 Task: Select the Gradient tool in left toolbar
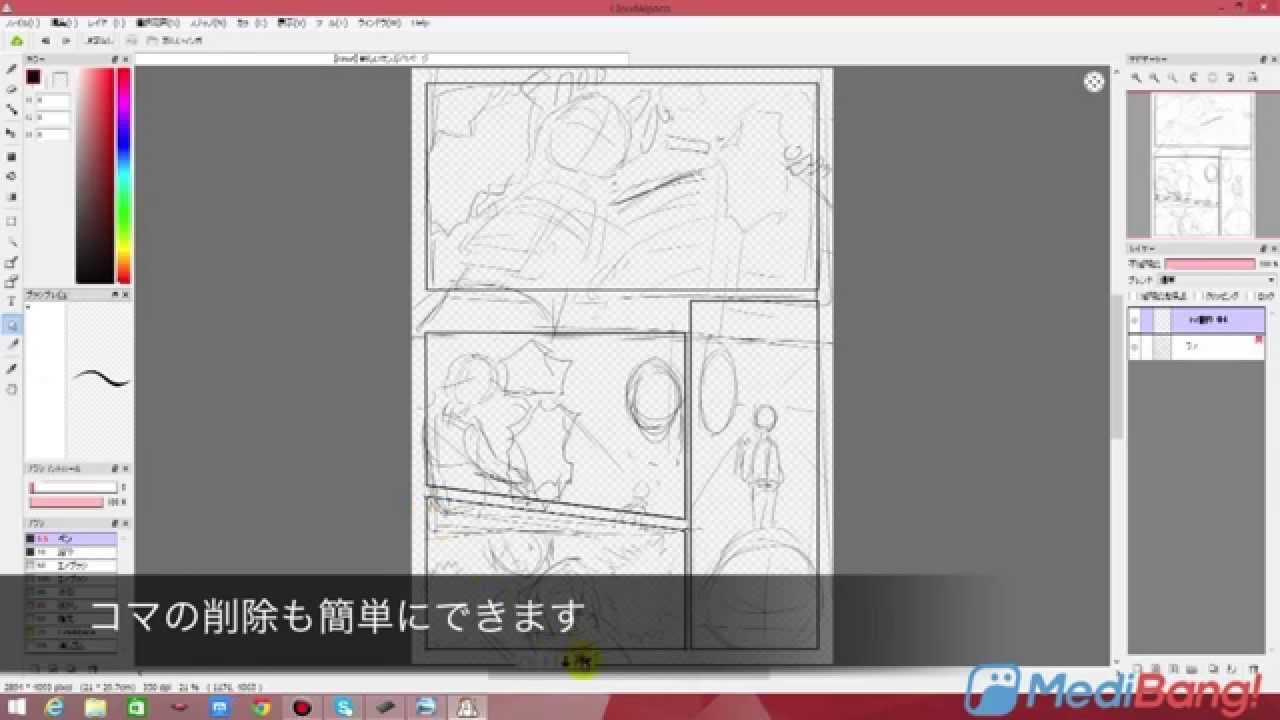click(12, 197)
